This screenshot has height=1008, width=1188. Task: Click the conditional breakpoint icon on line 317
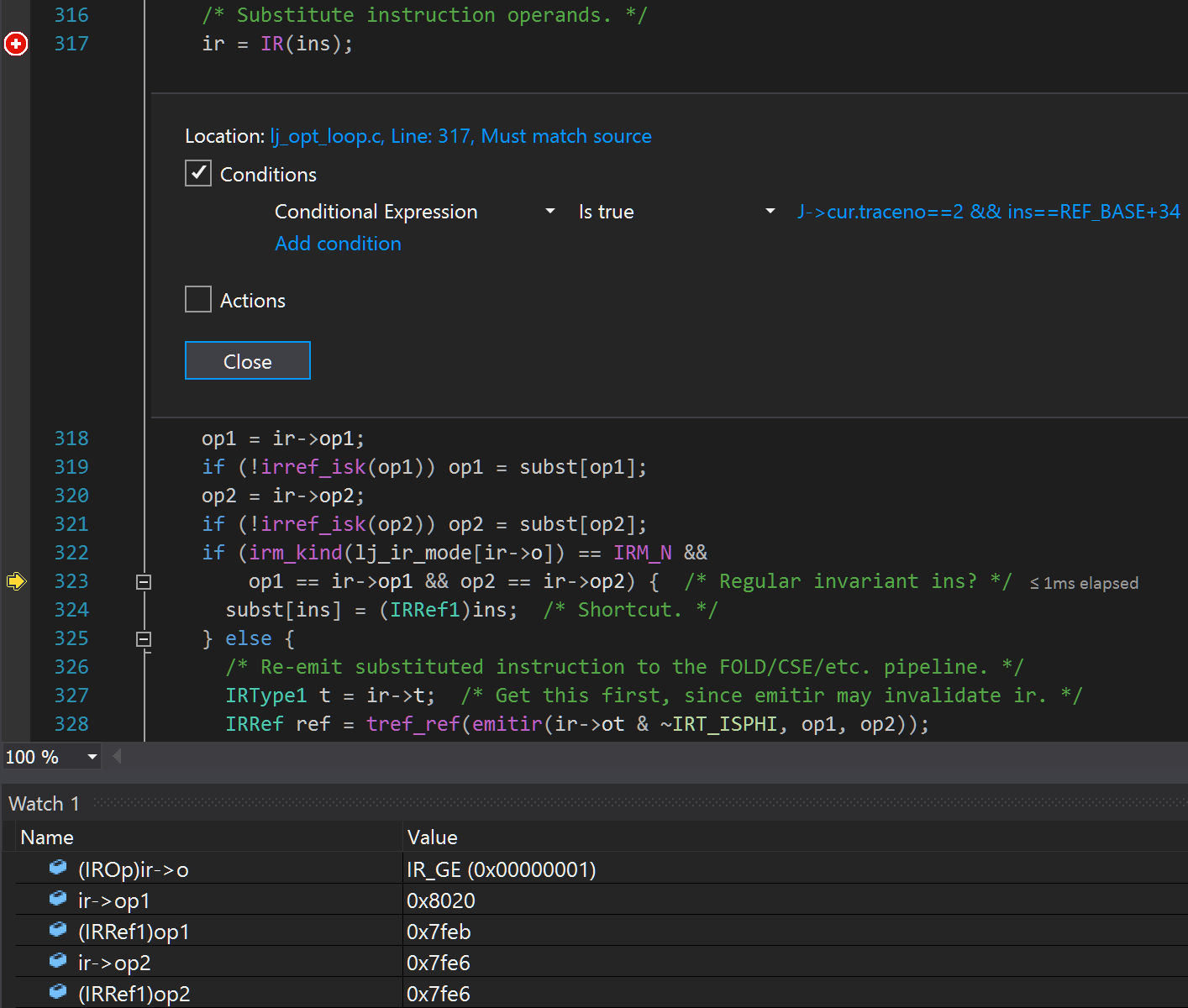click(x=16, y=44)
